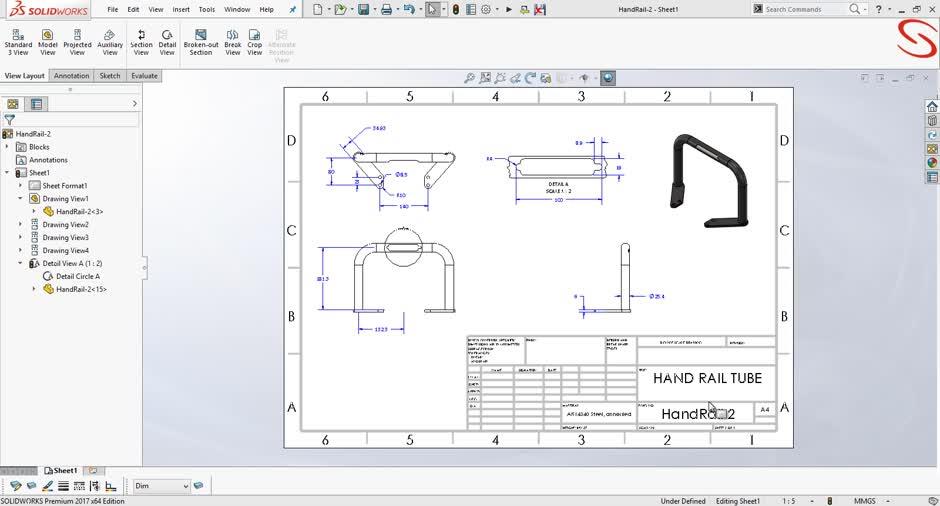Open the Insert menu
Viewport: 940px width, 506px height.
click(x=181, y=9)
